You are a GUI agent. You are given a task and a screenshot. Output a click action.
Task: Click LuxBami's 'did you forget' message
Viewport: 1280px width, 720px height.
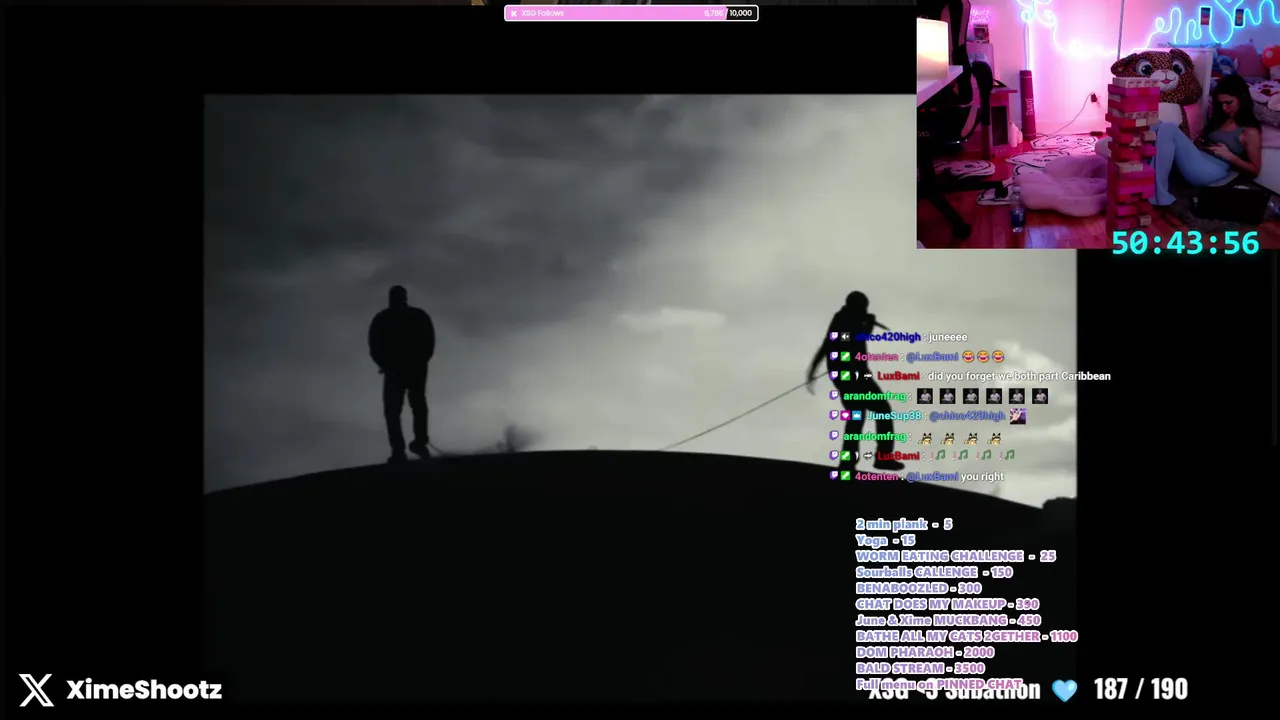1019,376
